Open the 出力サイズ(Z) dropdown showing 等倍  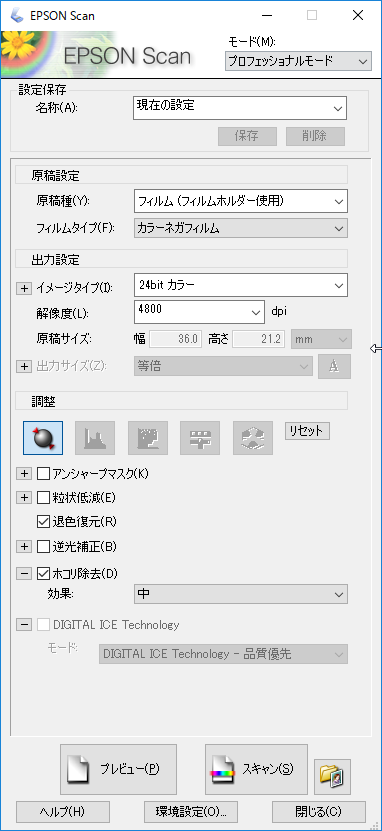click(223, 366)
